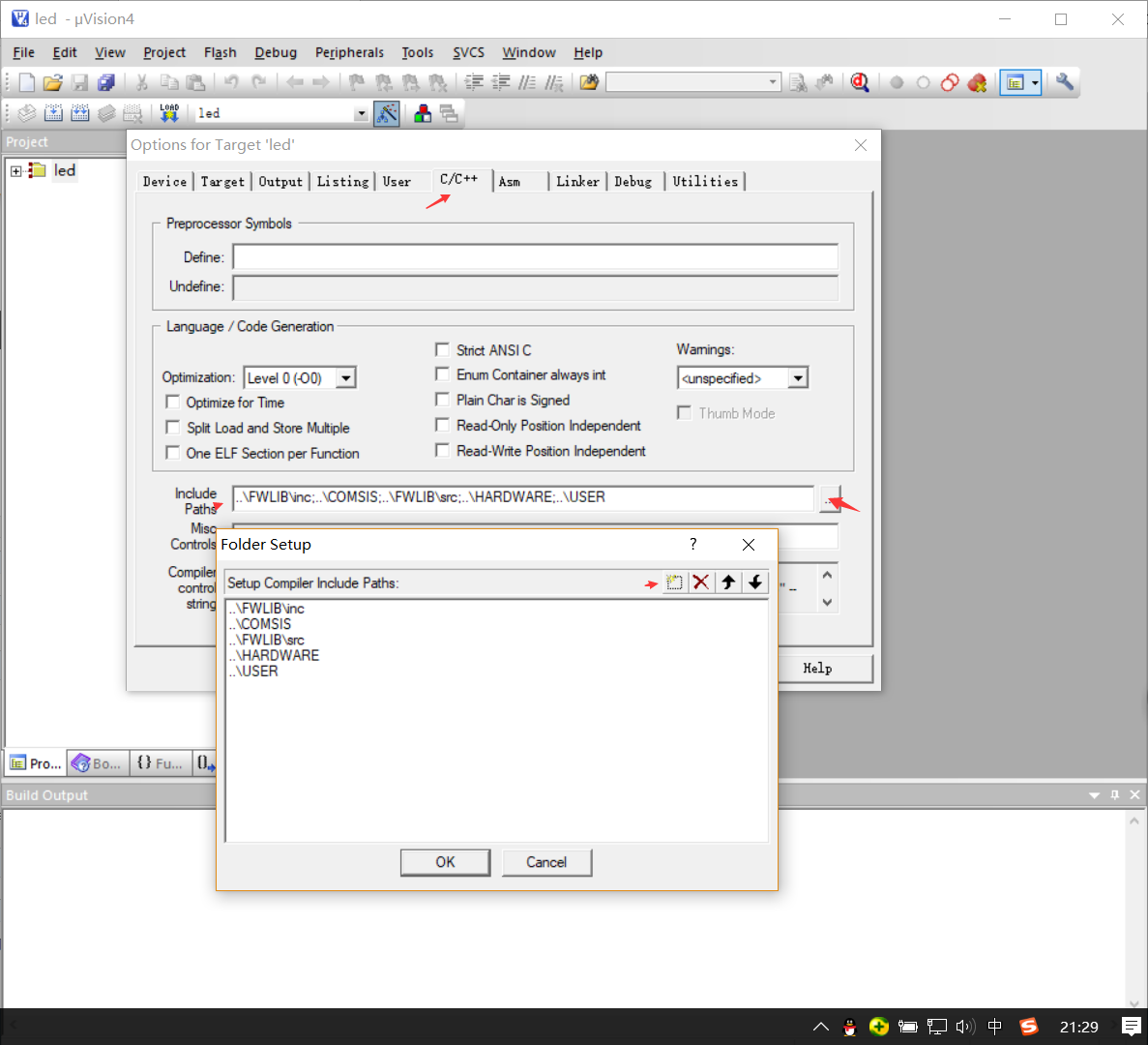Check Enum Container always int

pos(442,374)
